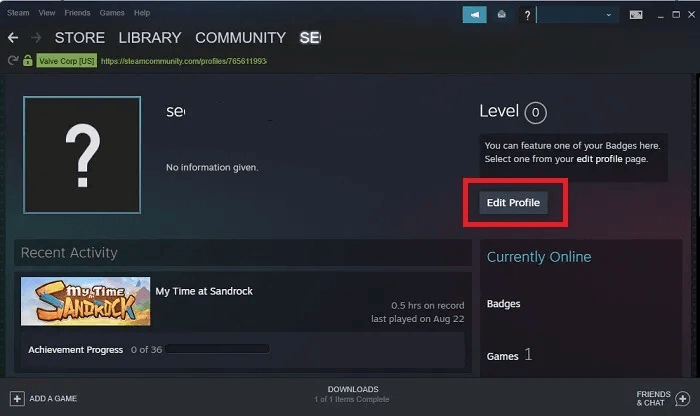The height and width of the screenshot is (416, 700).
Task: Click the Level 0 badge circle
Action: pos(535,112)
